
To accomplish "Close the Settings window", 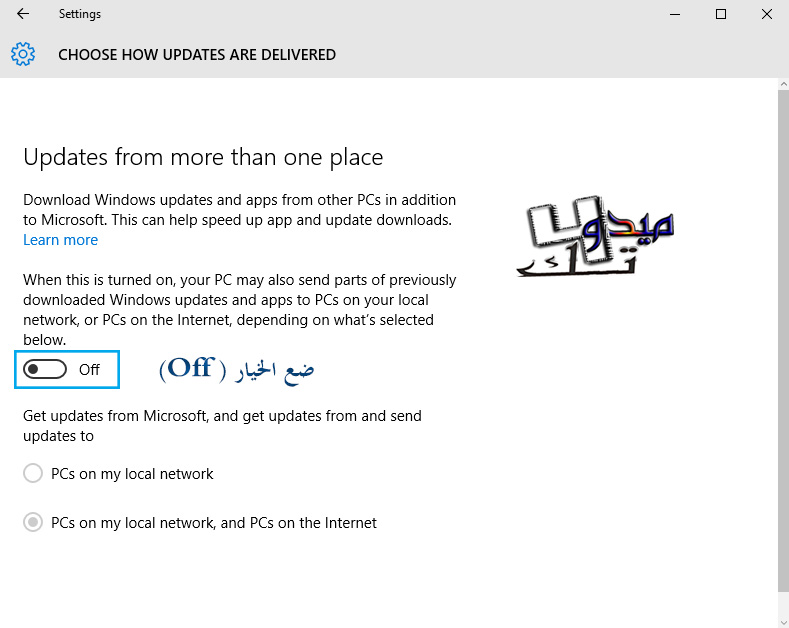I will (766, 14).
